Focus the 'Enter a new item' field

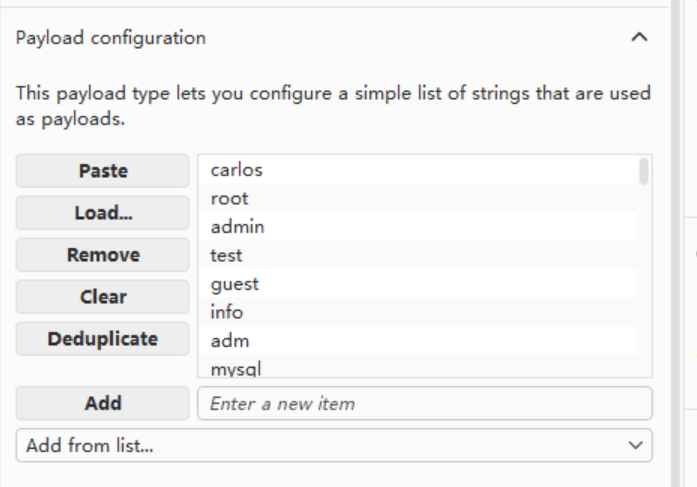pyautogui.click(x=424, y=404)
